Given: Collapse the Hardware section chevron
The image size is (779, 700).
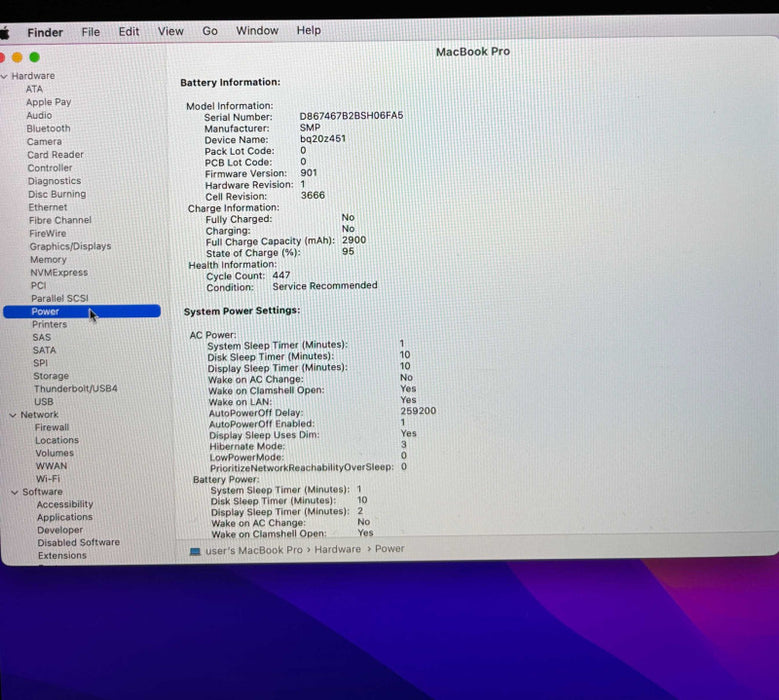Looking at the screenshot, I should coord(4,76).
